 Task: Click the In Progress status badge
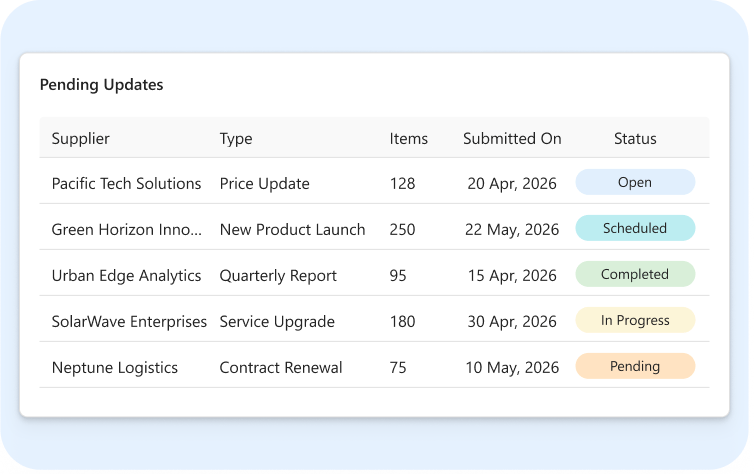(x=635, y=321)
